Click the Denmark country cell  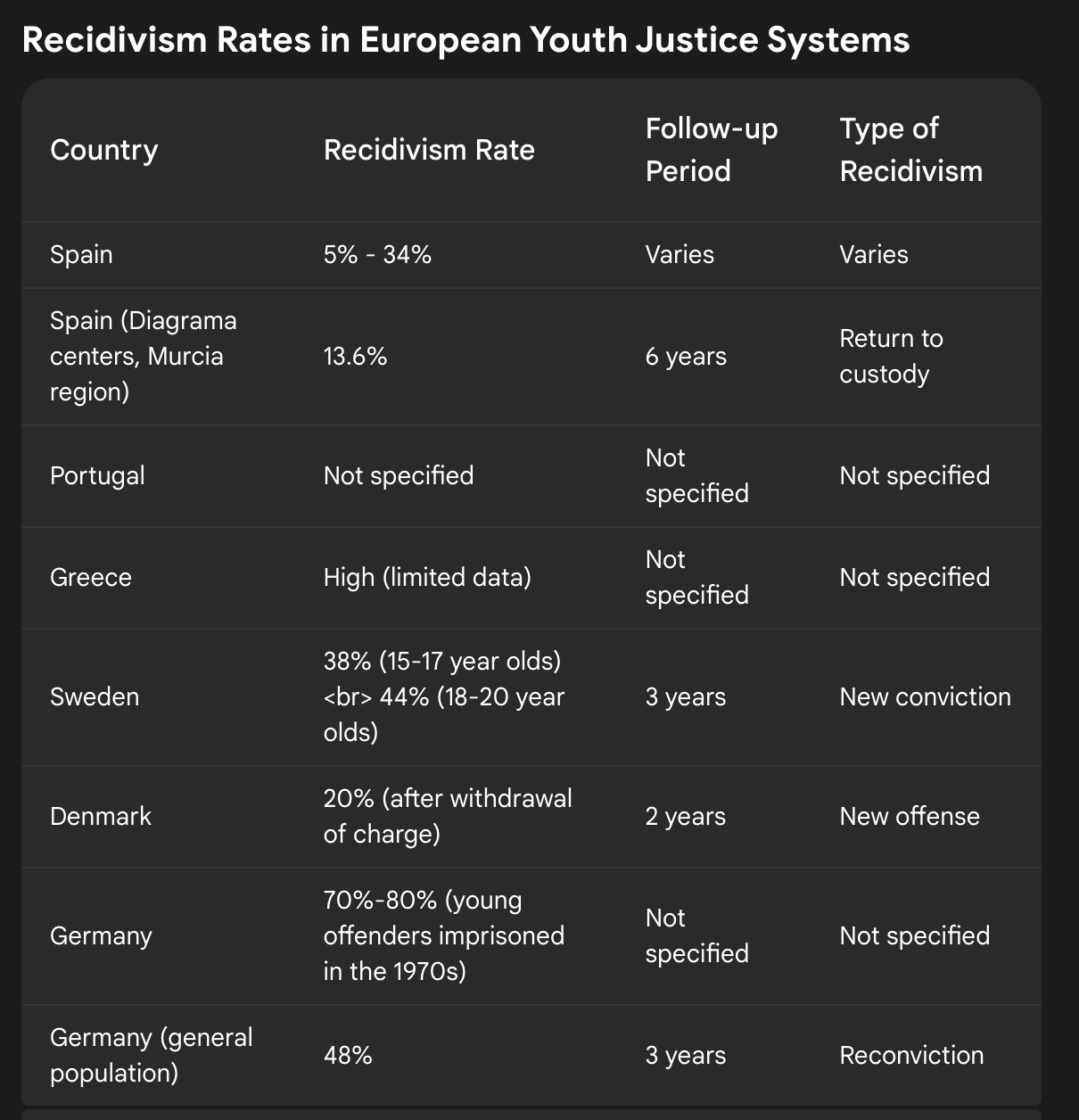tap(101, 816)
